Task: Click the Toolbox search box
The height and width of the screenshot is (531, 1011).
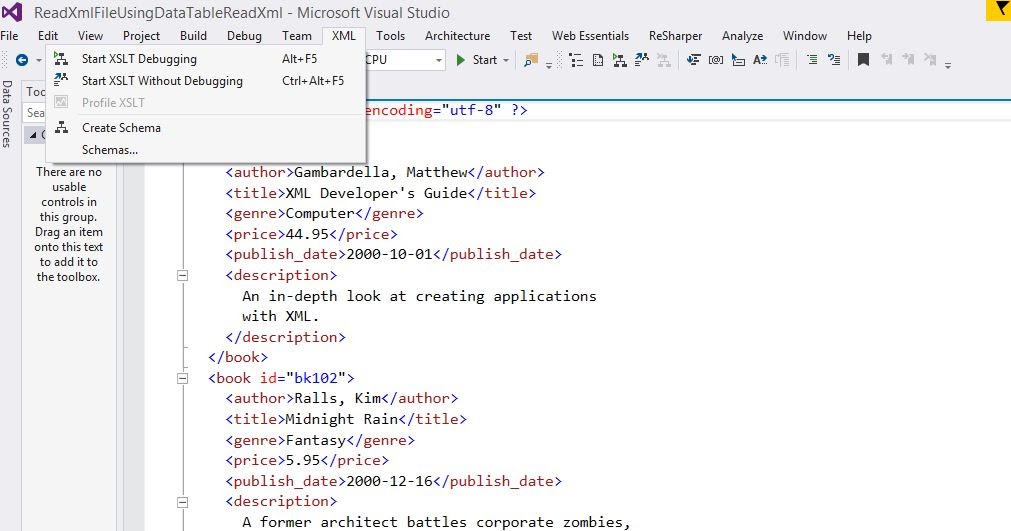Action: click(x=35, y=113)
